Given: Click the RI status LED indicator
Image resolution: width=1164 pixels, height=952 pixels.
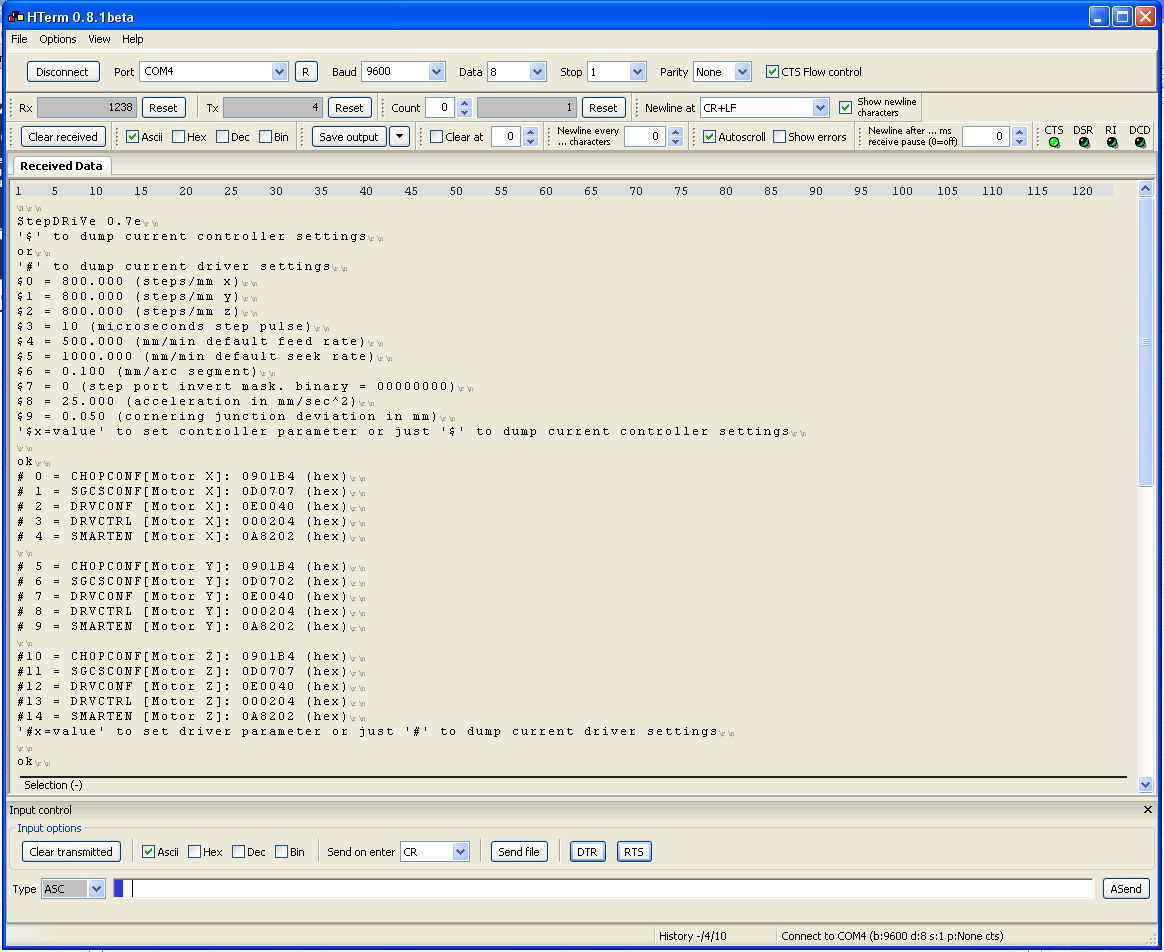Looking at the screenshot, I should coord(1111,143).
